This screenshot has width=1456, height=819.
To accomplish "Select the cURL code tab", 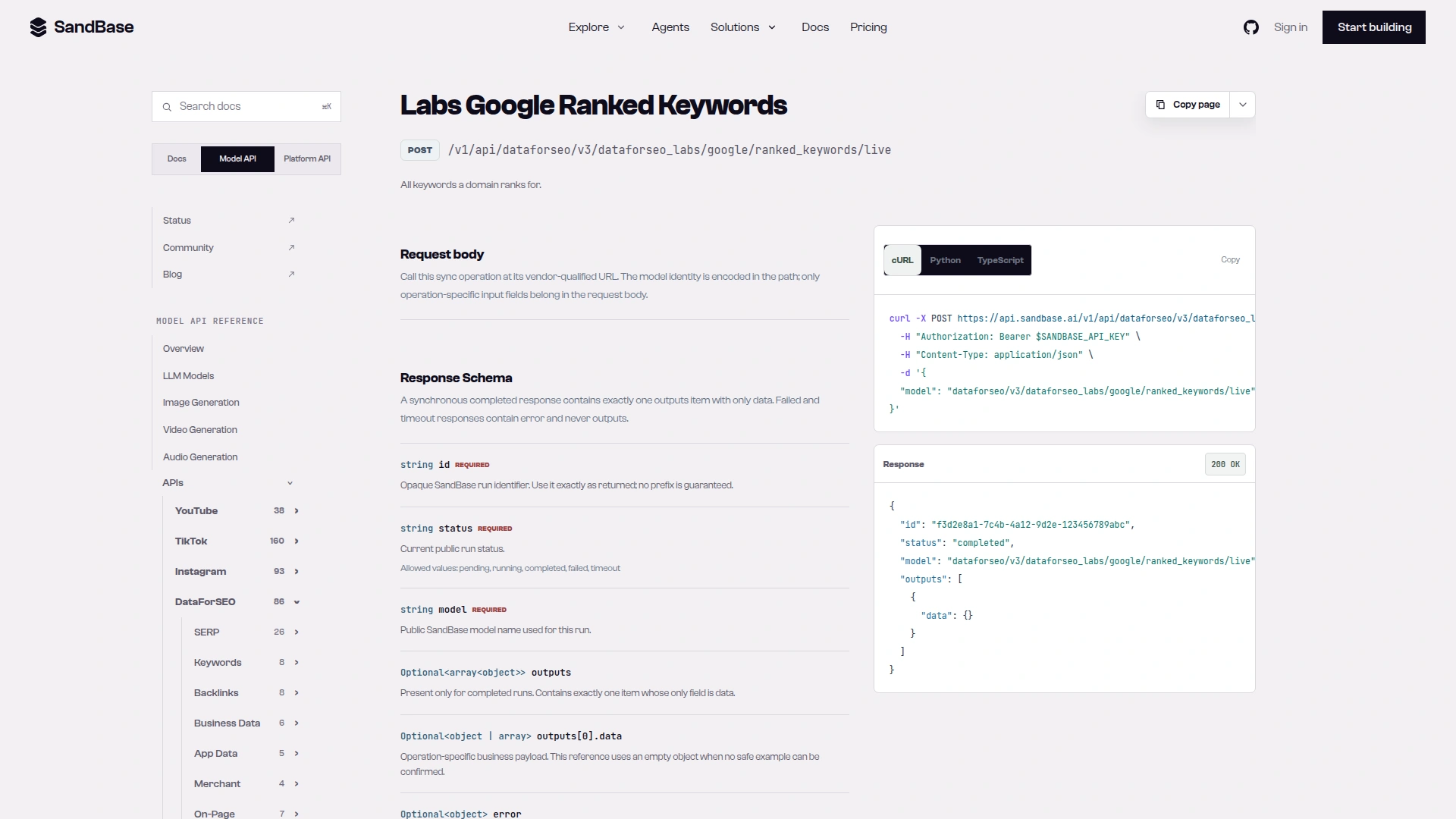I will [902, 260].
